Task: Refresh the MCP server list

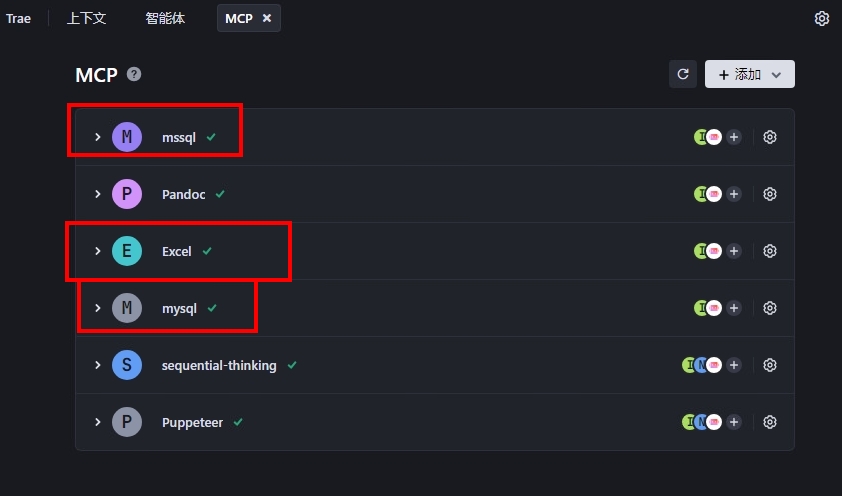Action: [x=683, y=74]
